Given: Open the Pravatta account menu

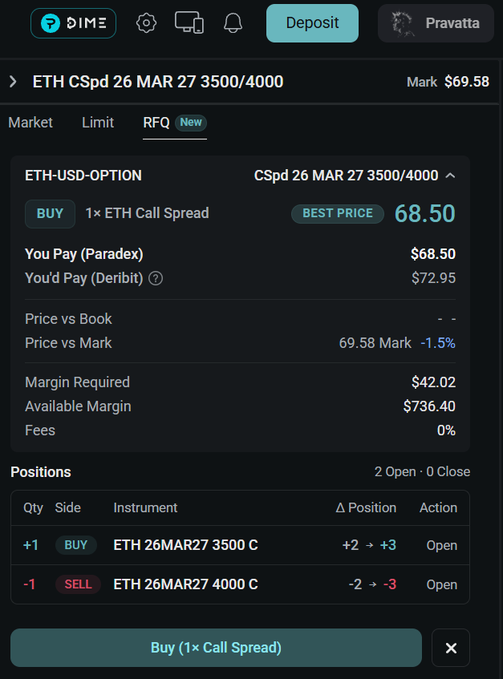Looking at the screenshot, I should tap(436, 23).
